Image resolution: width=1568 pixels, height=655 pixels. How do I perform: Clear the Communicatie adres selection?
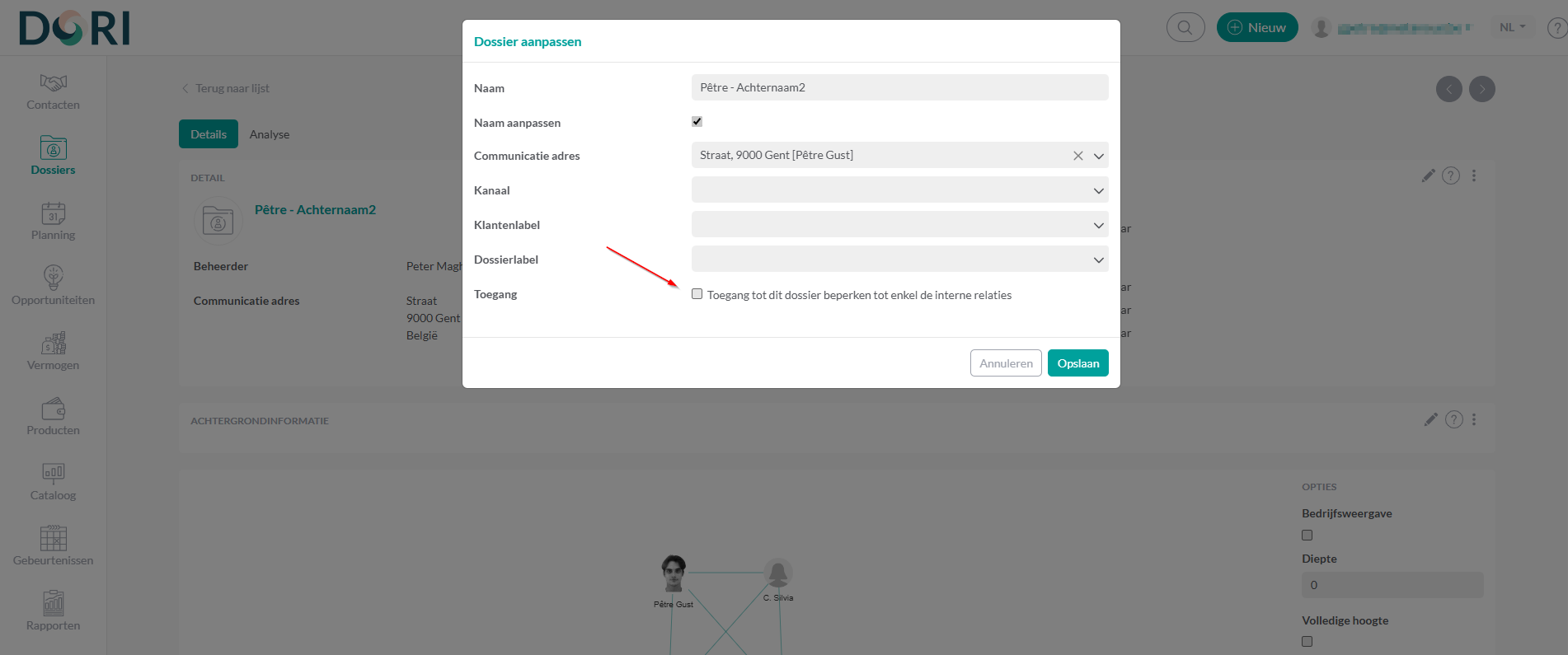1077,156
